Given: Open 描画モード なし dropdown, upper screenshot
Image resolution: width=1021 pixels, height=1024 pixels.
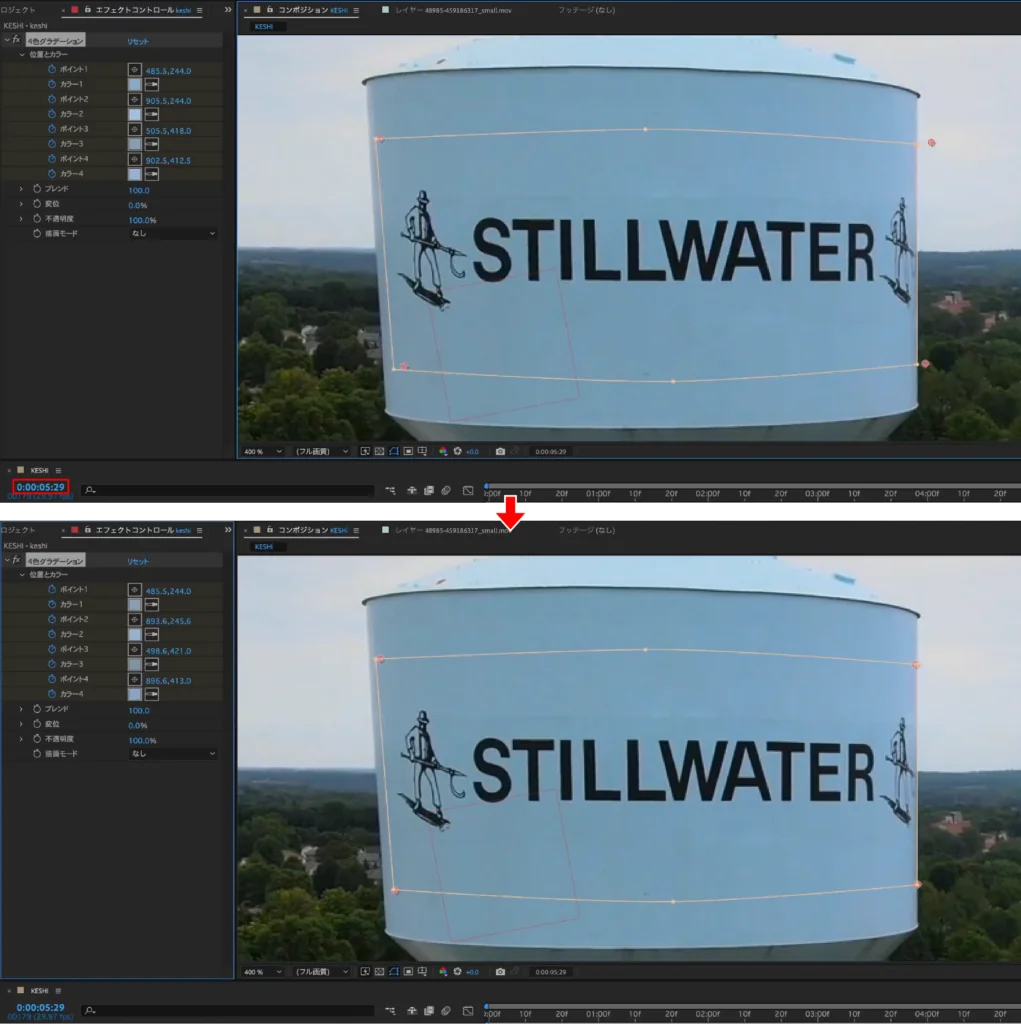Looking at the screenshot, I should (x=172, y=233).
